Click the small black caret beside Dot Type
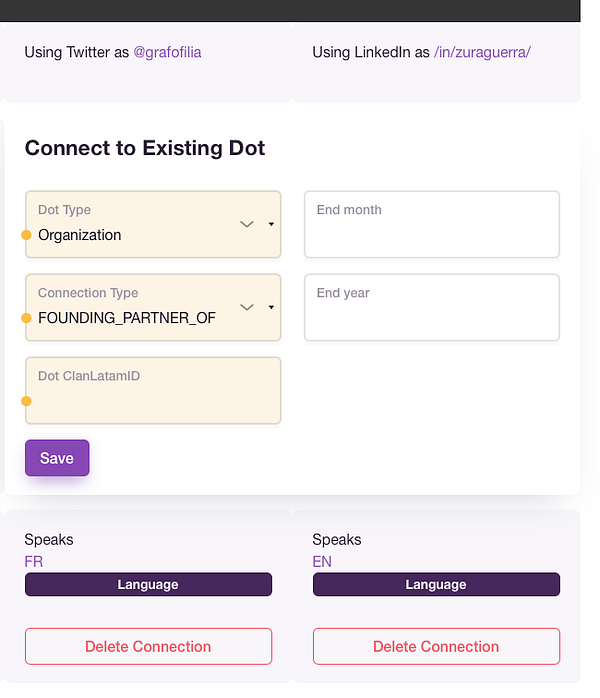The image size is (600, 698). 271,224
